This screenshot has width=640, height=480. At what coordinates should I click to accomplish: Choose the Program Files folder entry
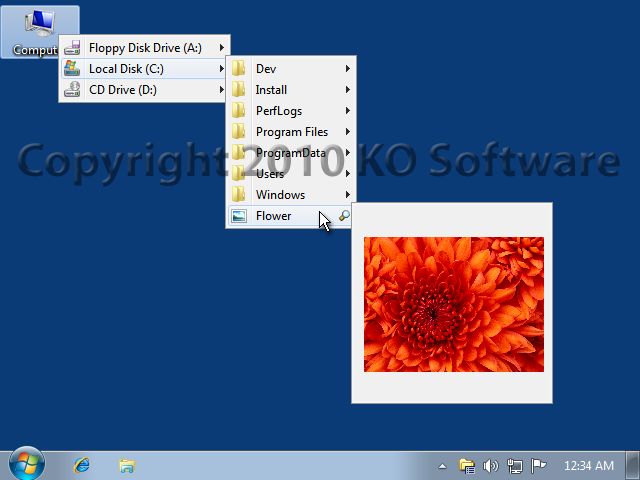click(x=291, y=132)
